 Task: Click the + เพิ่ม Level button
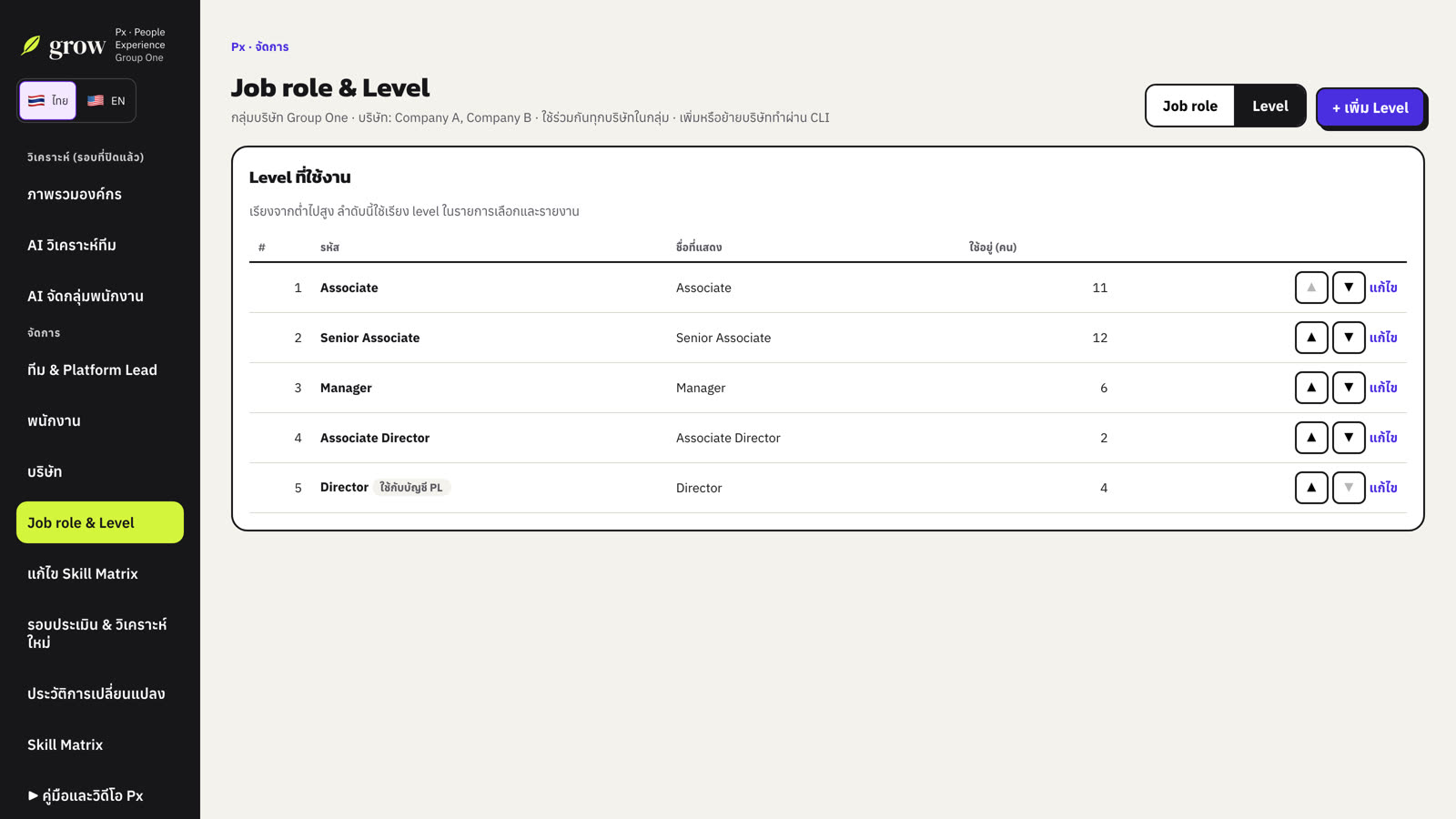pyautogui.click(x=1370, y=107)
